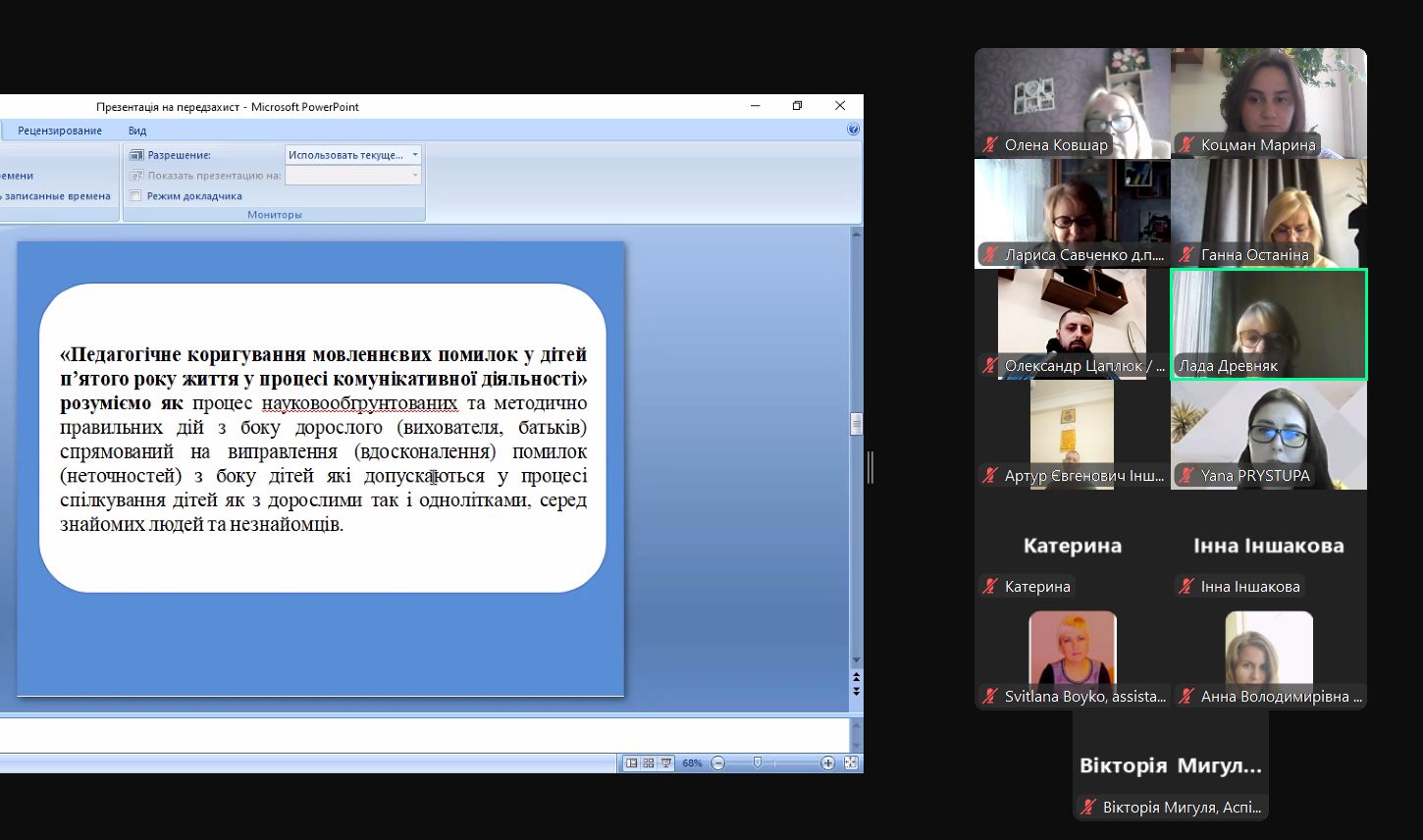Switch to Normal view in status bar
Screen dimensions: 1423x840
(631, 762)
